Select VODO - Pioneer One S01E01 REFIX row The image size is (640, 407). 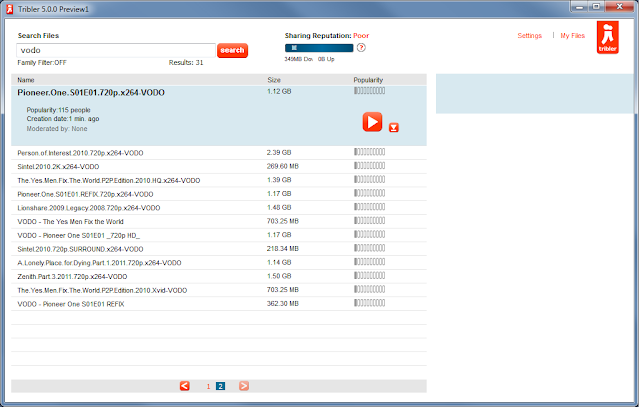219,304
